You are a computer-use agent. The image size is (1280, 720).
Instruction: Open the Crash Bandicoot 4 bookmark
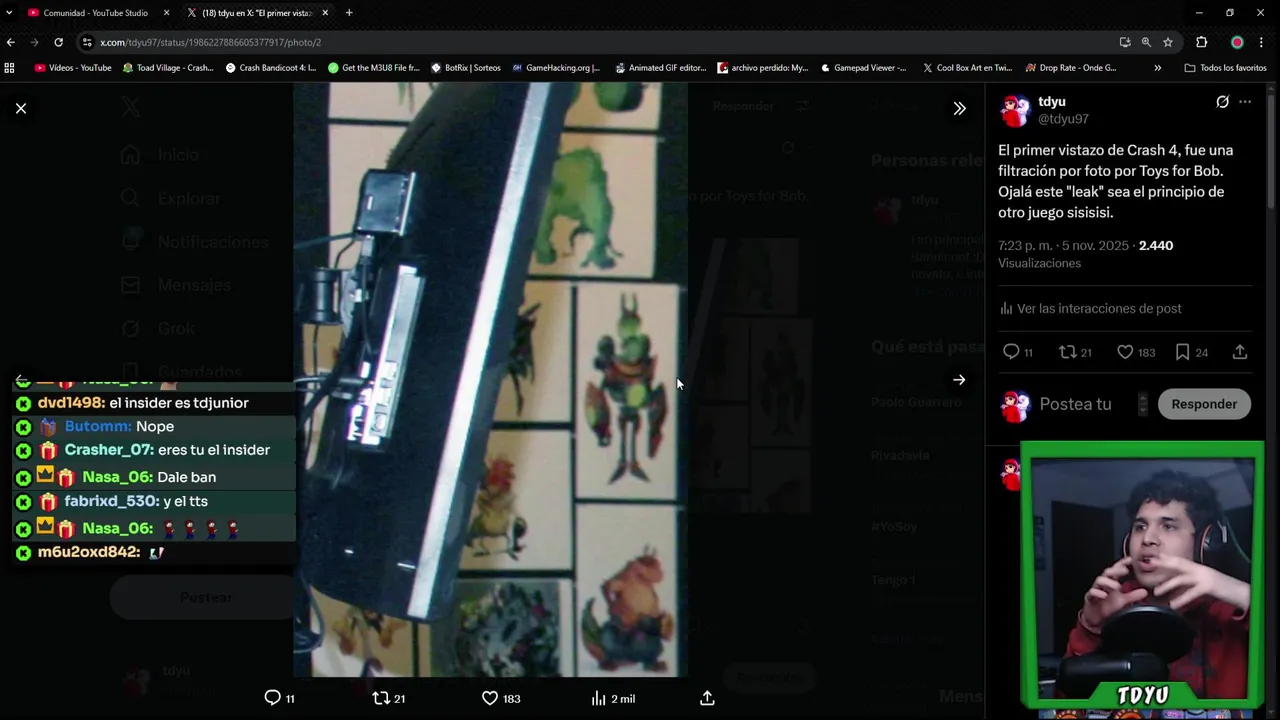pos(271,68)
